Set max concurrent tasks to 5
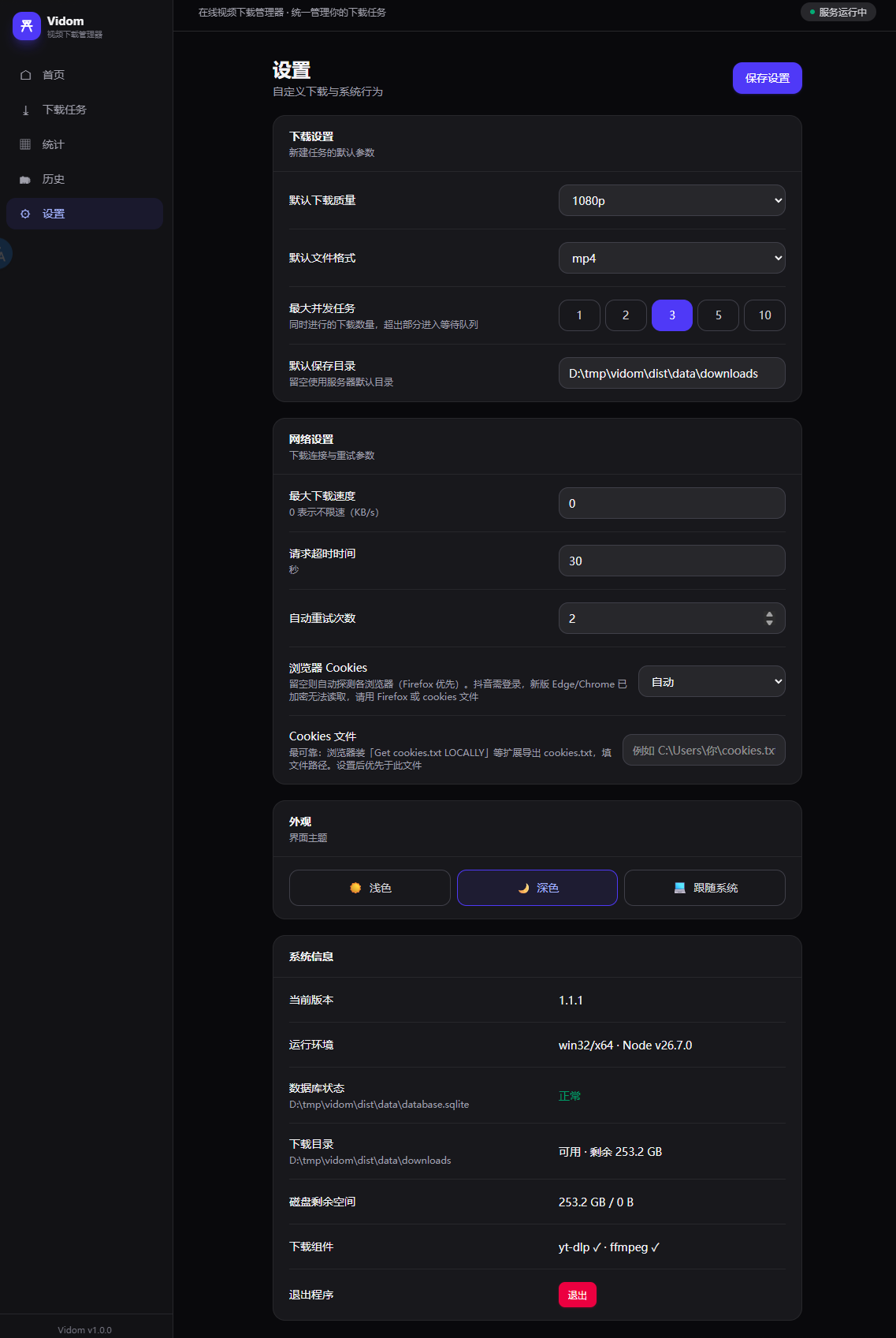Viewport: 896px width, 1338px height. [718, 315]
